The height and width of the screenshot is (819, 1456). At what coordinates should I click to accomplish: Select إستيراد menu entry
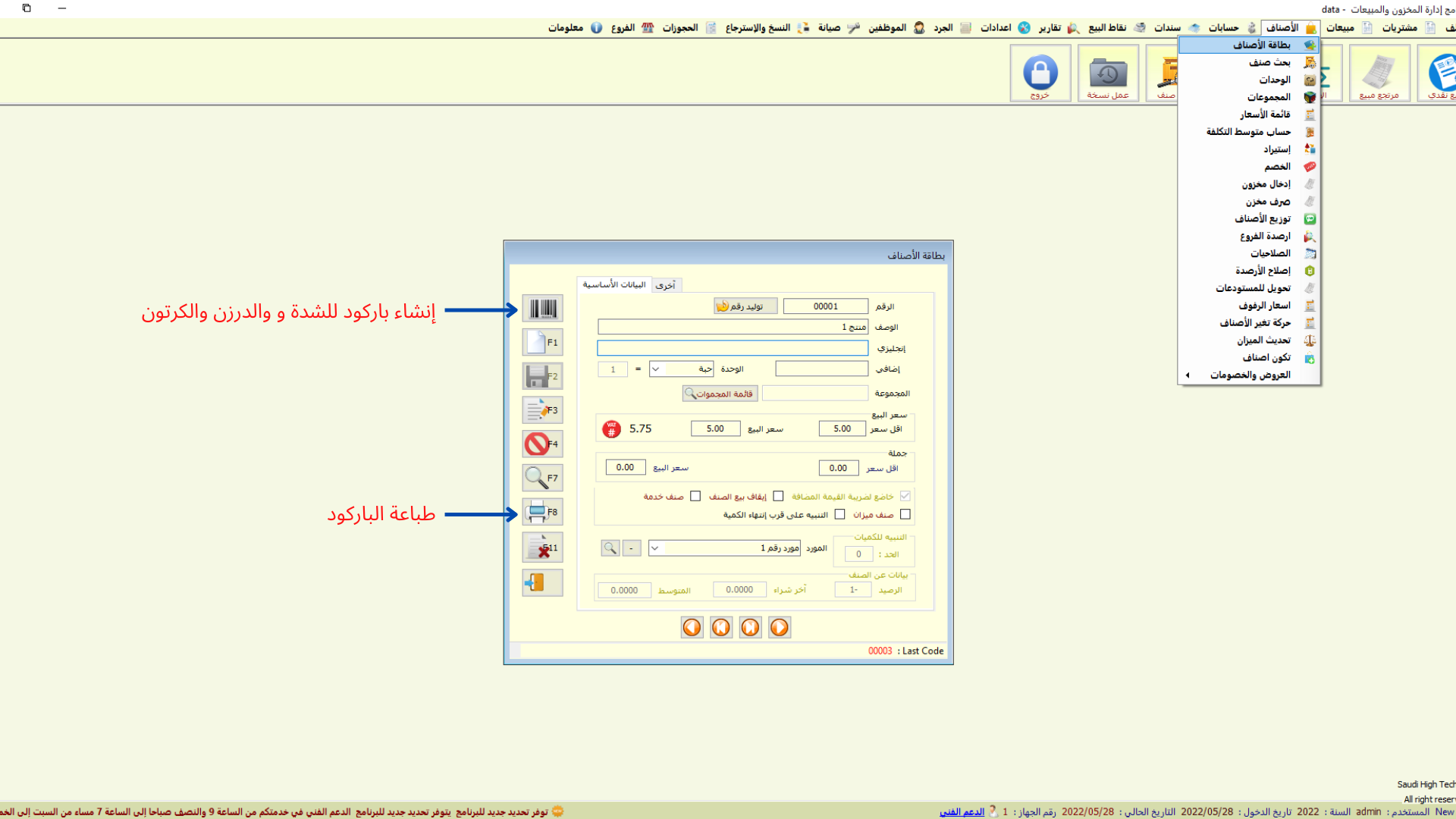tap(1249, 149)
